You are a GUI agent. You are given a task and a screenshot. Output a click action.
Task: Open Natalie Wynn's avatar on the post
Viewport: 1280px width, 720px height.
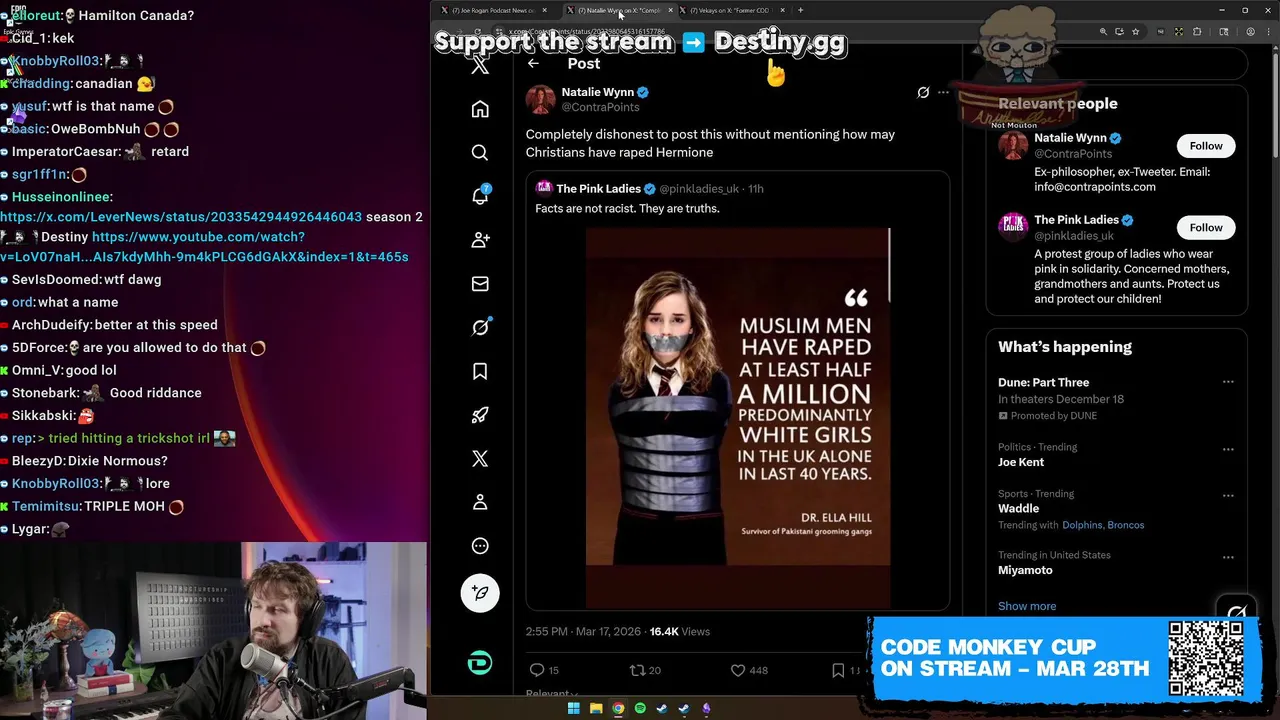(541, 100)
